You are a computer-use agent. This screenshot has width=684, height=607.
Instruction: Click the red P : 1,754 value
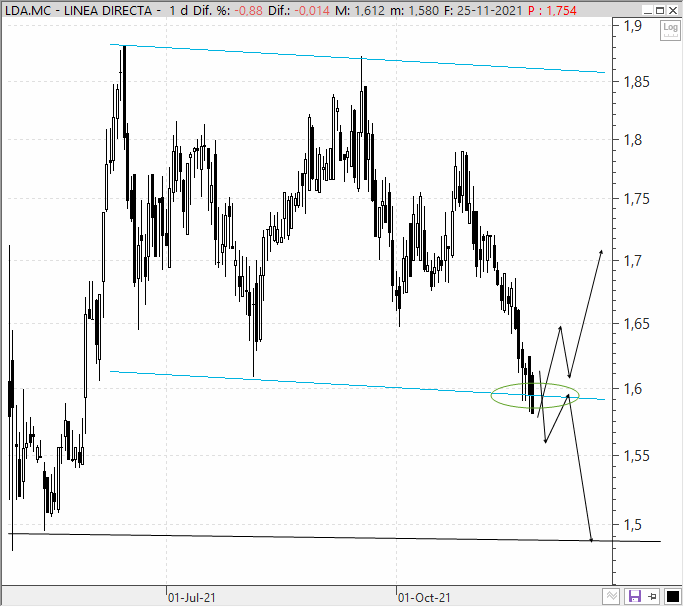click(x=552, y=10)
